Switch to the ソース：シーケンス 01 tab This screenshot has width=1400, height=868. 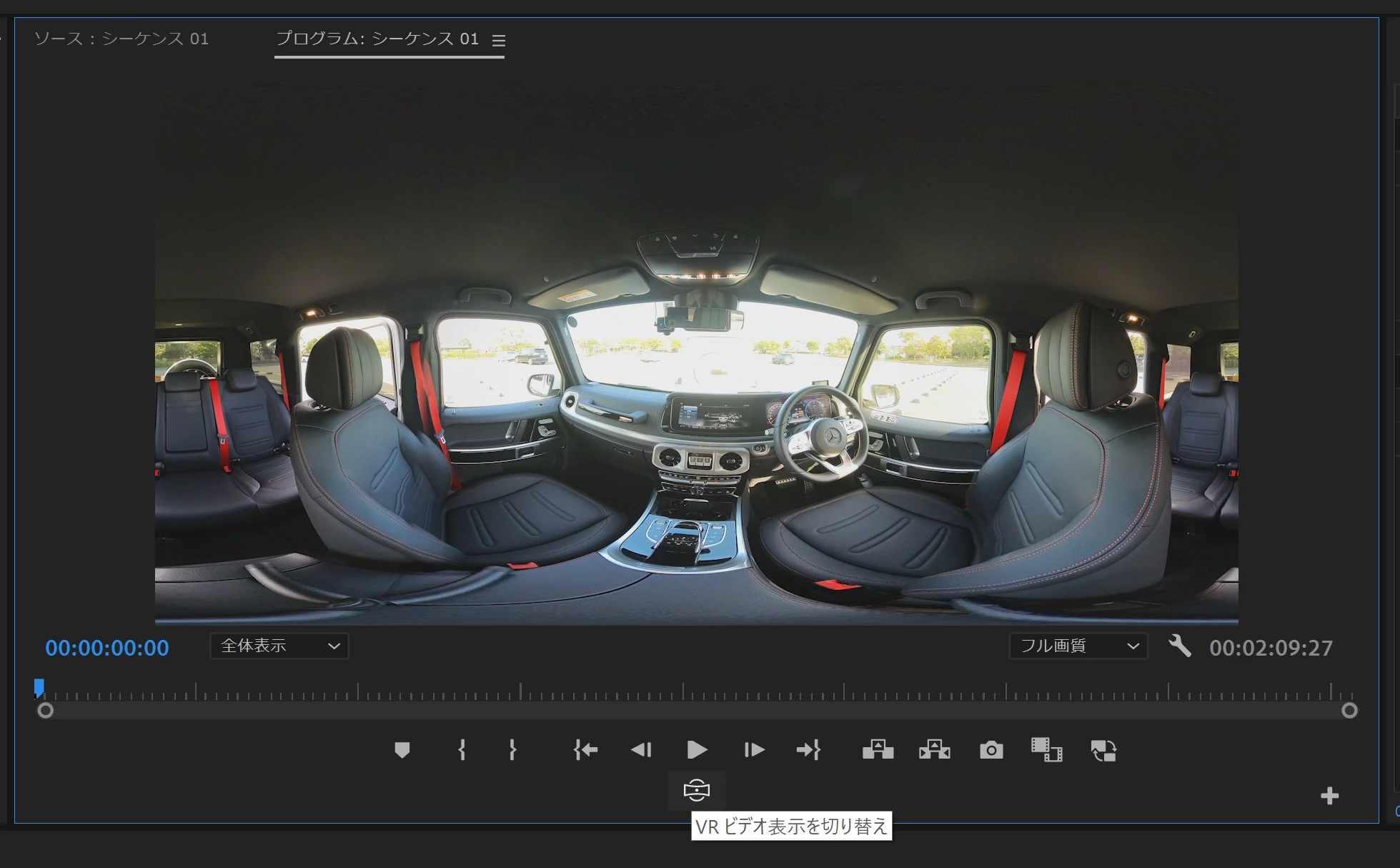[121, 39]
